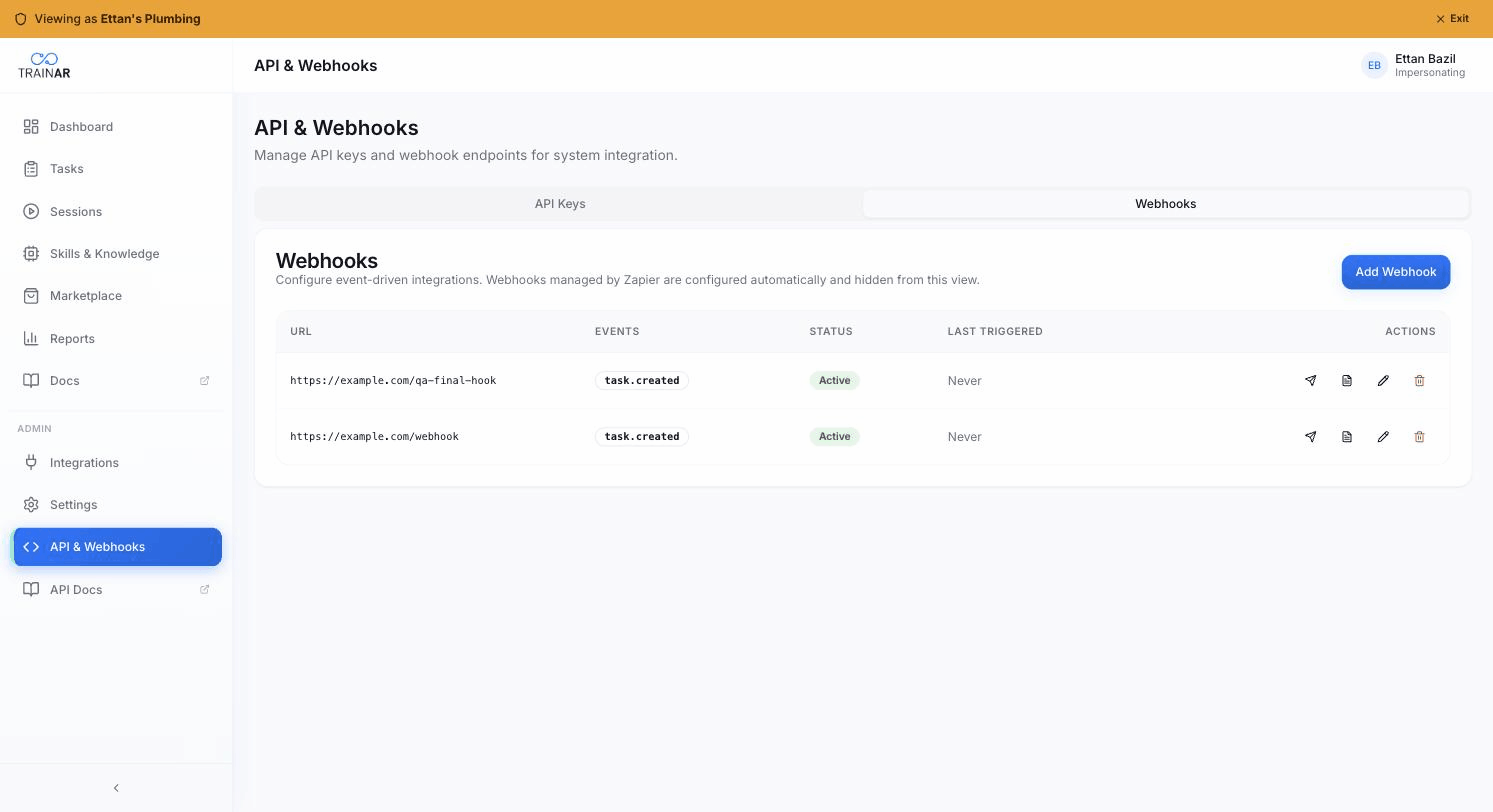The image size is (1493, 812).
Task: Open Sessions page
Action: pyautogui.click(x=117, y=211)
